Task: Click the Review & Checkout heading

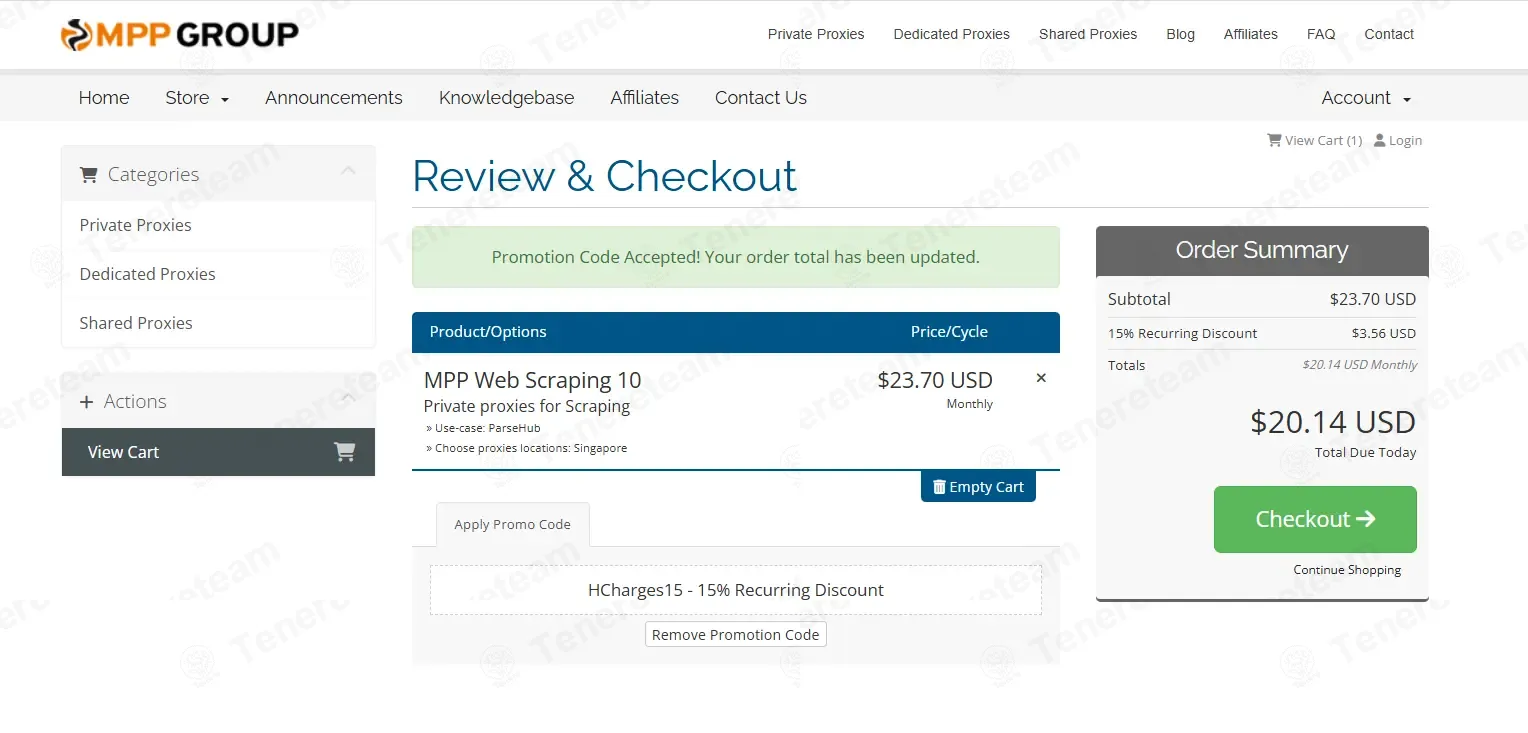Action: pyautogui.click(x=604, y=177)
